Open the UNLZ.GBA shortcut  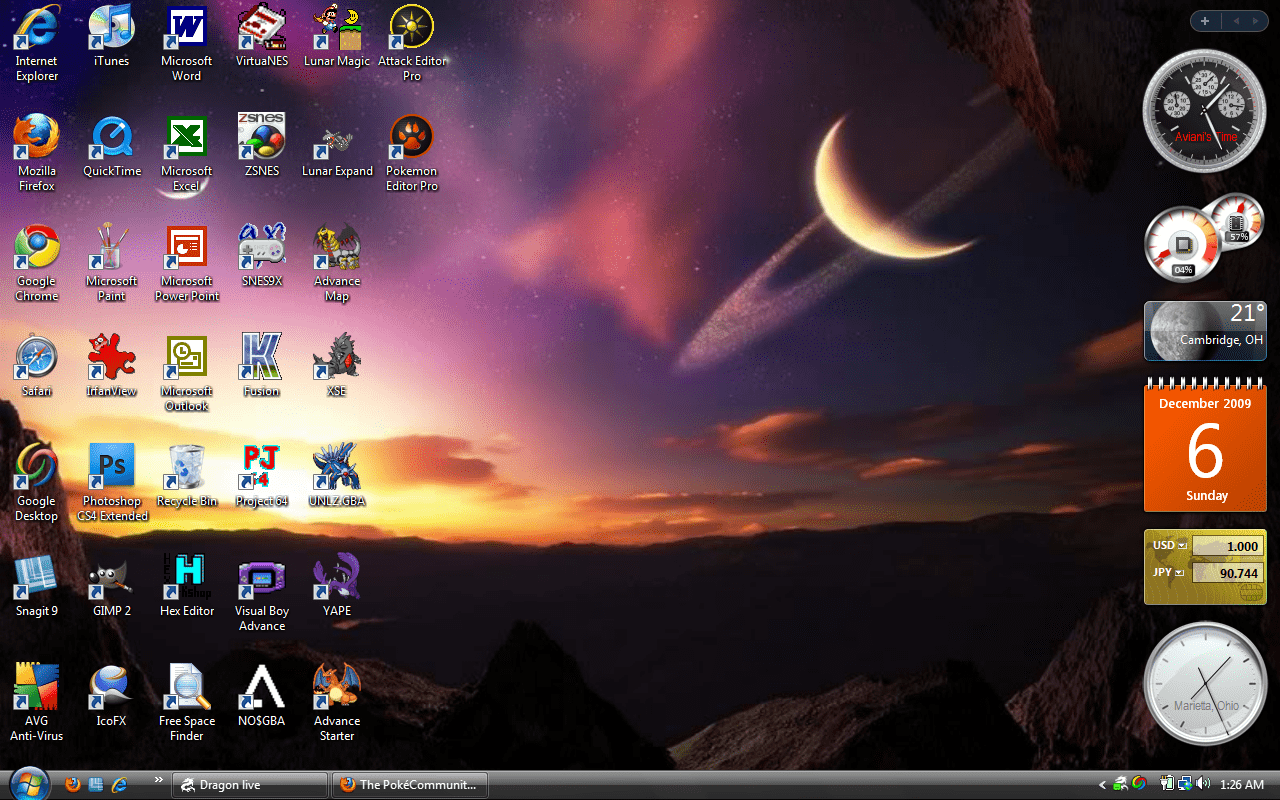337,476
